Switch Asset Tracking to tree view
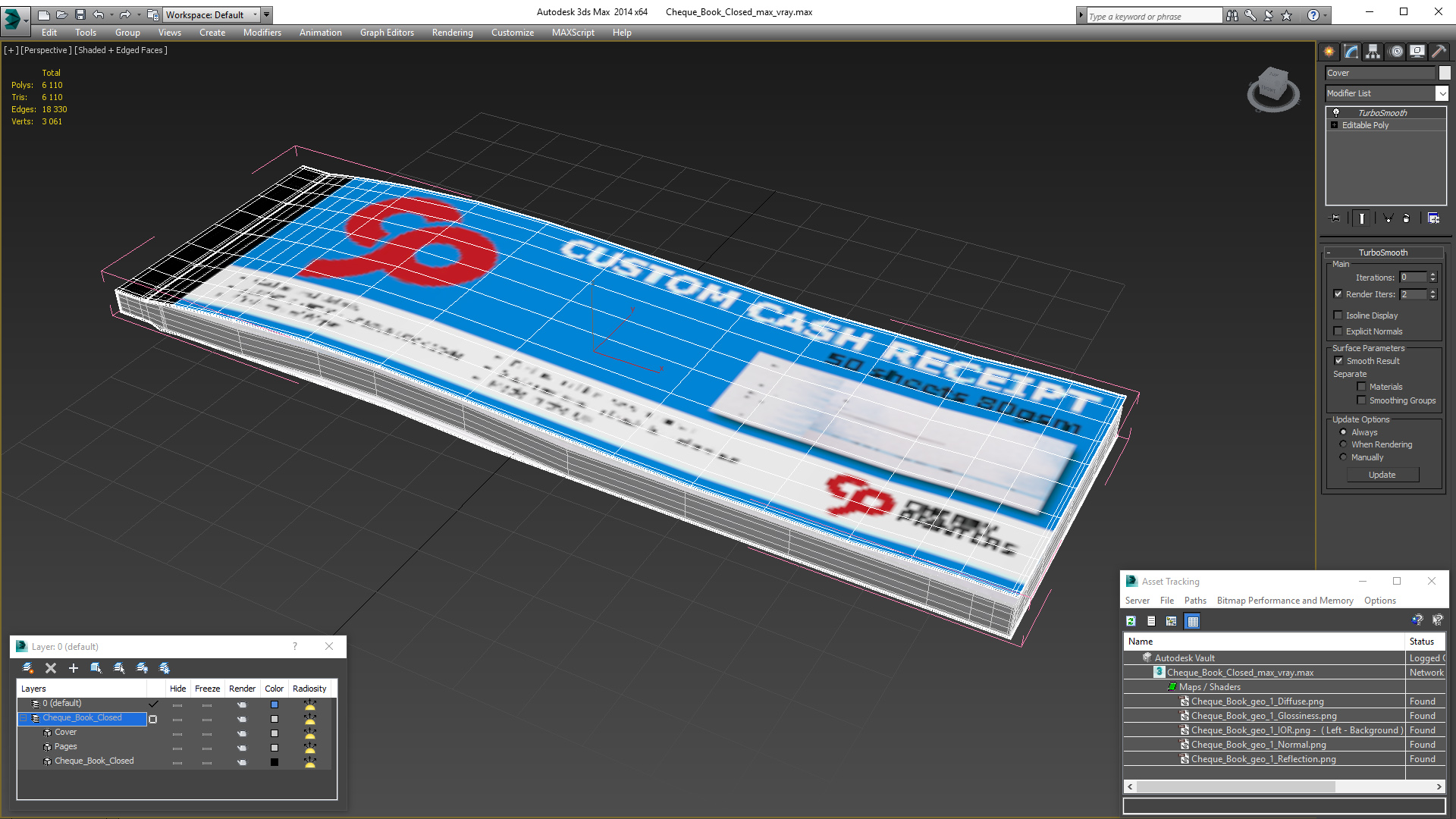Image resolution: width=1456 pixels, height=819 pixels. (x=1172, y=621)
